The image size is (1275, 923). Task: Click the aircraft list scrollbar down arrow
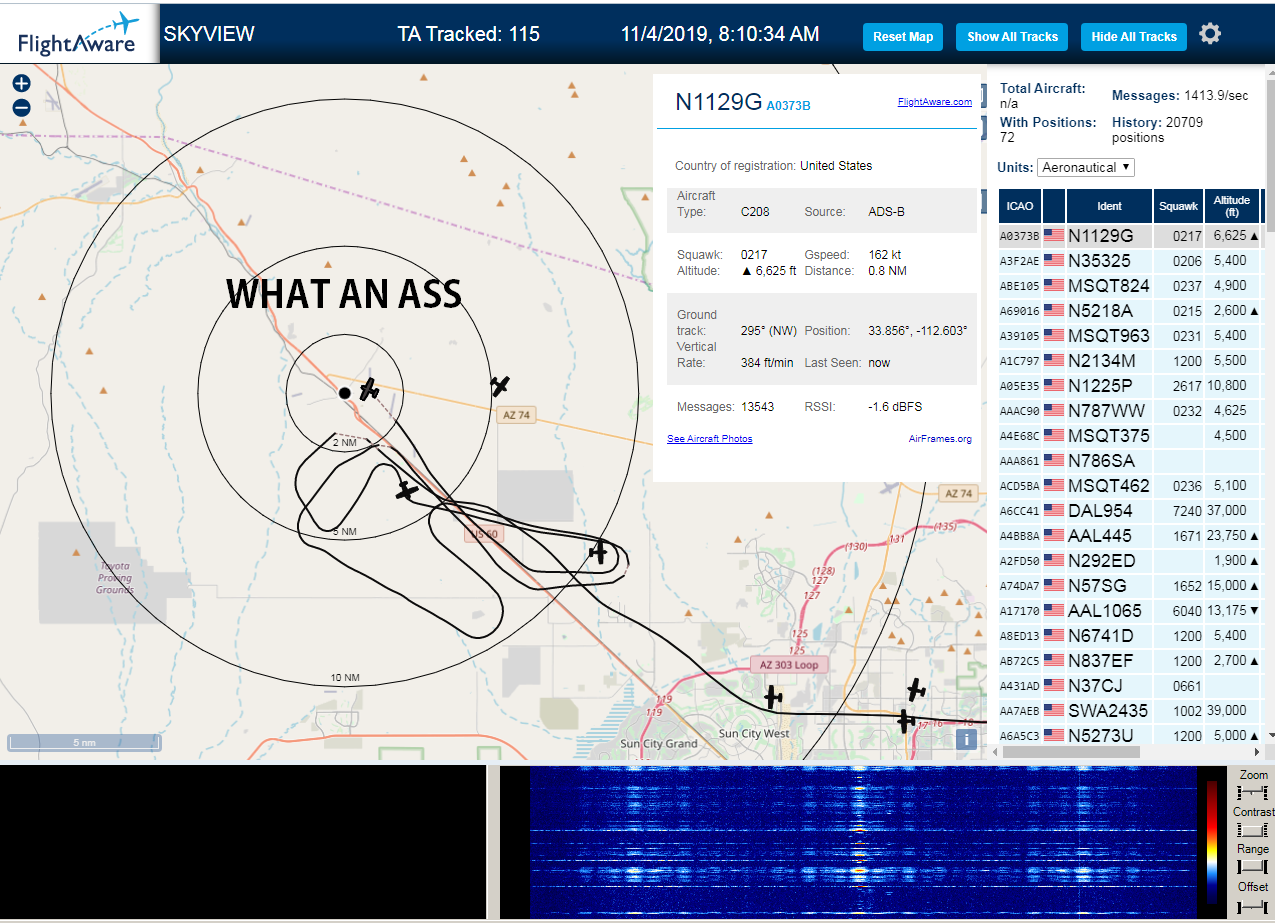1270,735
